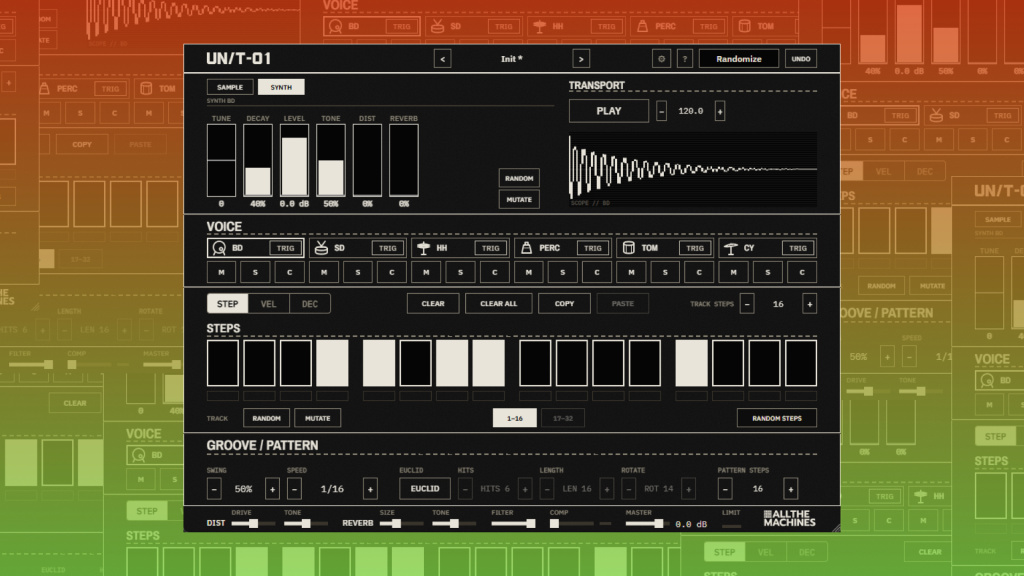1024x576 pixels.
Task: Click the RANDOM STEPS button
Action: click(x=776, y=418)
